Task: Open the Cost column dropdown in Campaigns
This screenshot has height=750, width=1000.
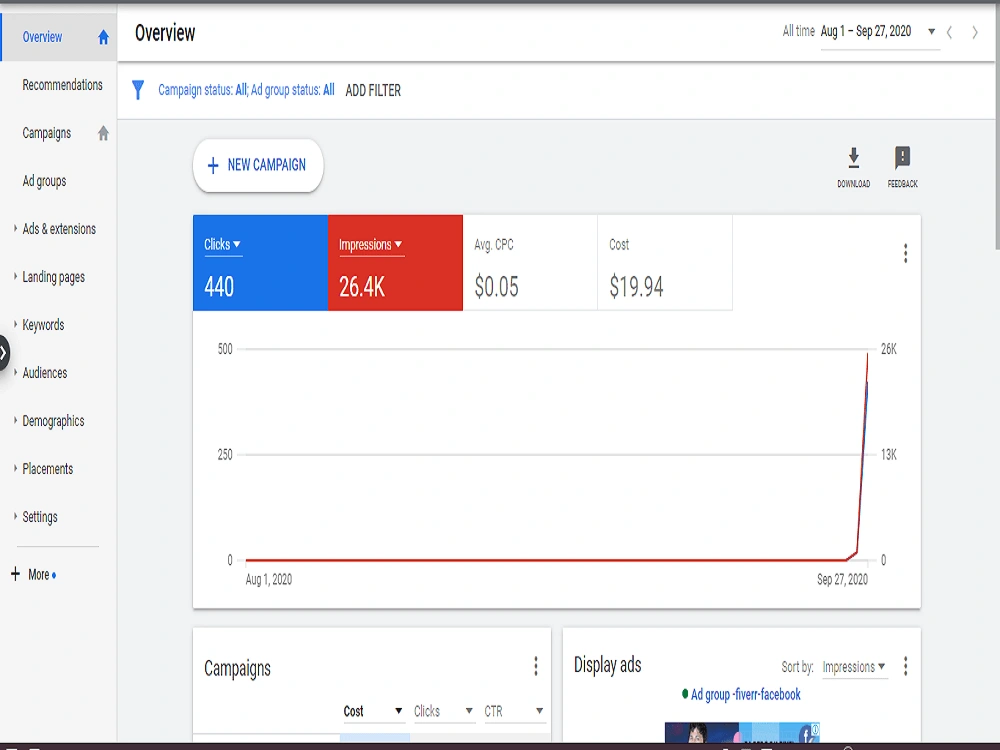Action: pos(373,711)
